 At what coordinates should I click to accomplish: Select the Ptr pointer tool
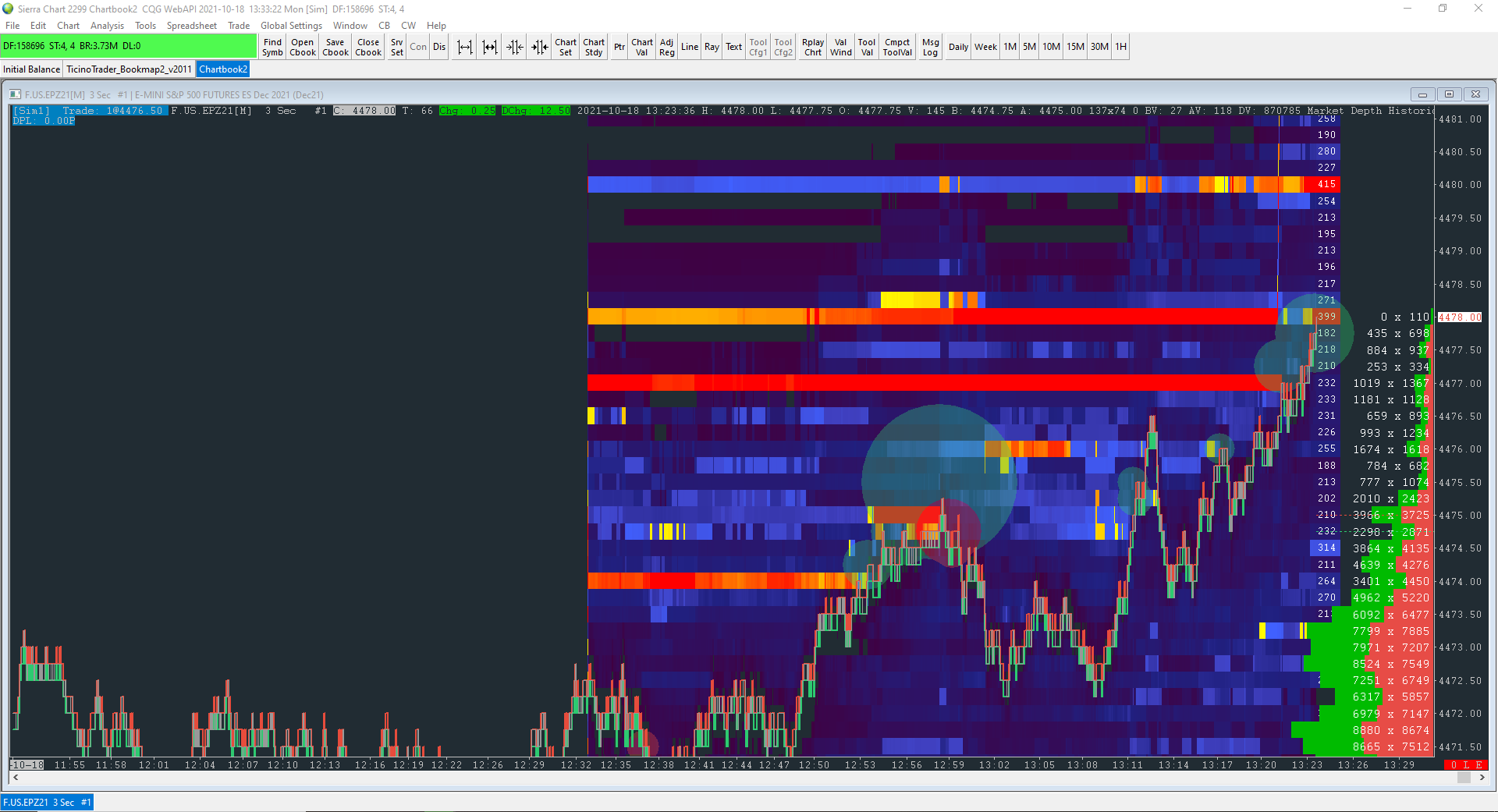pyautogui.click(x=619, y=47)
